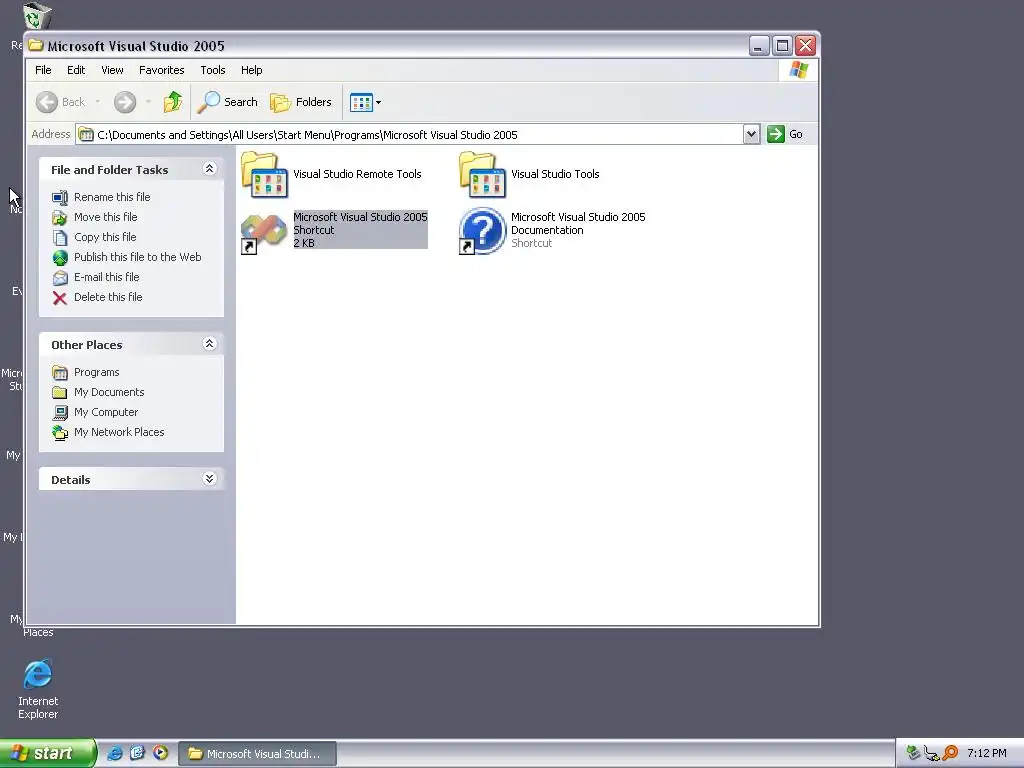Open the Forward history dropdown arrow
1024x768 pixels.
coord(148,102)
